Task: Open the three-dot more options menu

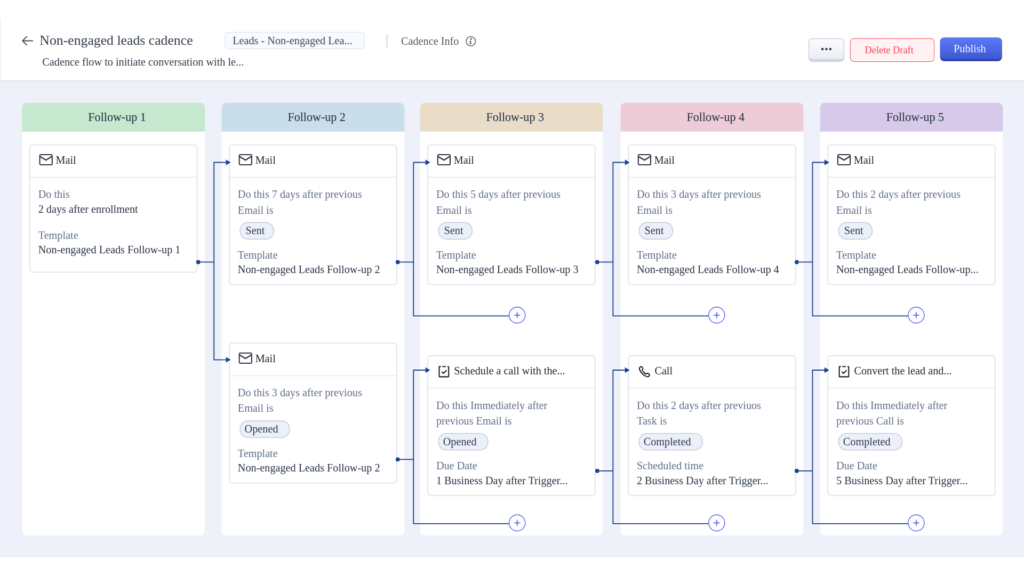Action: pos(826,49)
